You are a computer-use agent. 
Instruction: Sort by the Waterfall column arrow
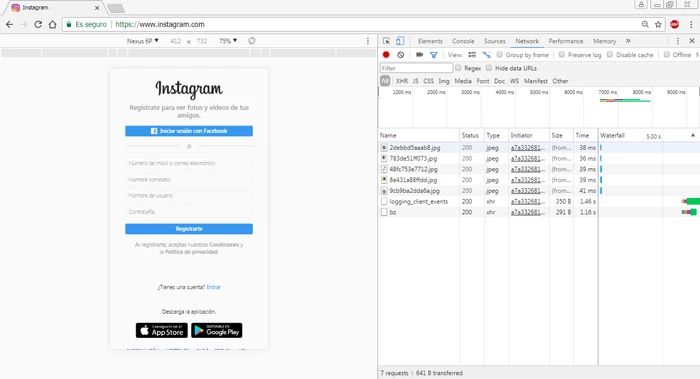[x=693, y=135]
